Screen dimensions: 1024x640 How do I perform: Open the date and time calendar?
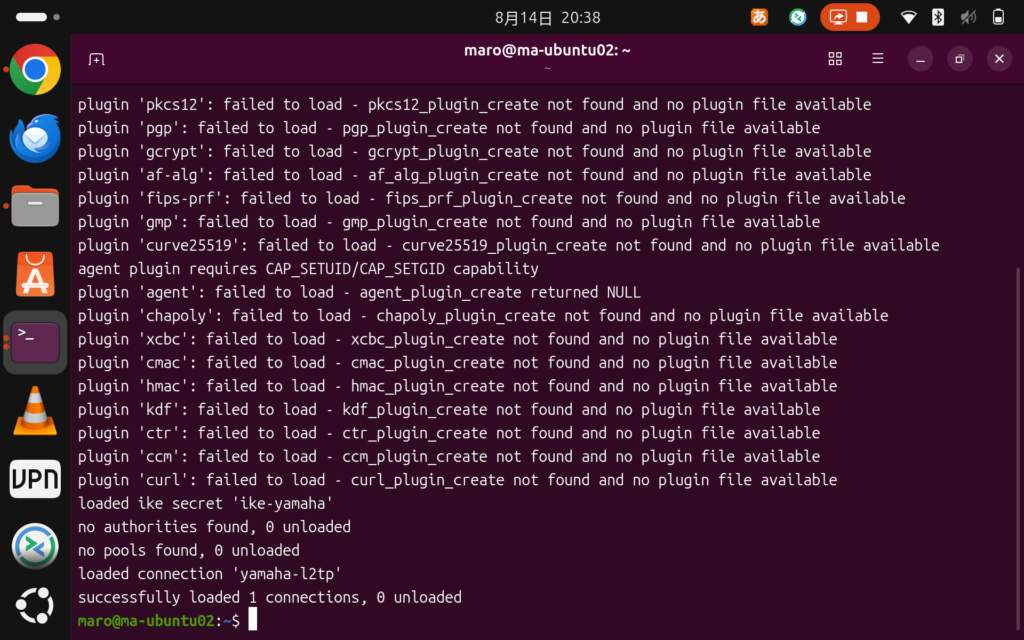pos(547,18)
